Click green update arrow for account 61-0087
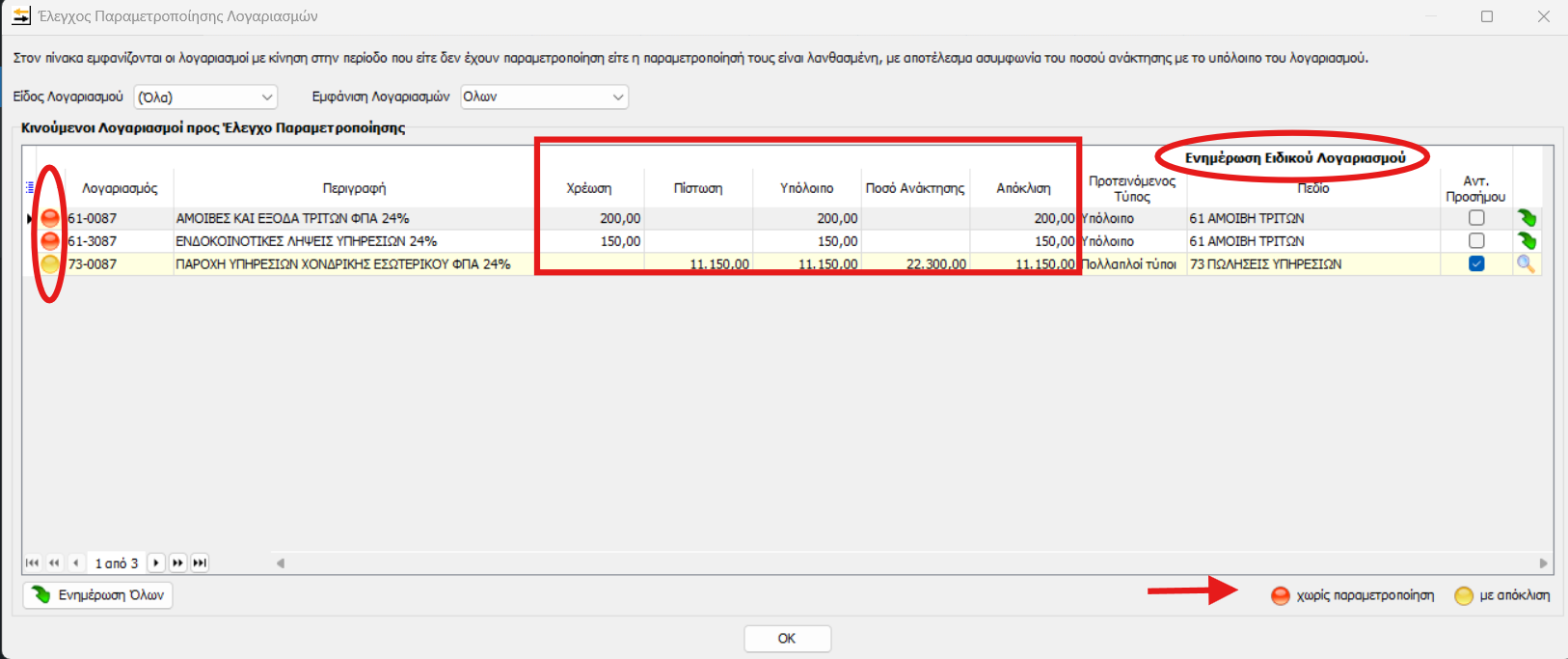 1526,218
